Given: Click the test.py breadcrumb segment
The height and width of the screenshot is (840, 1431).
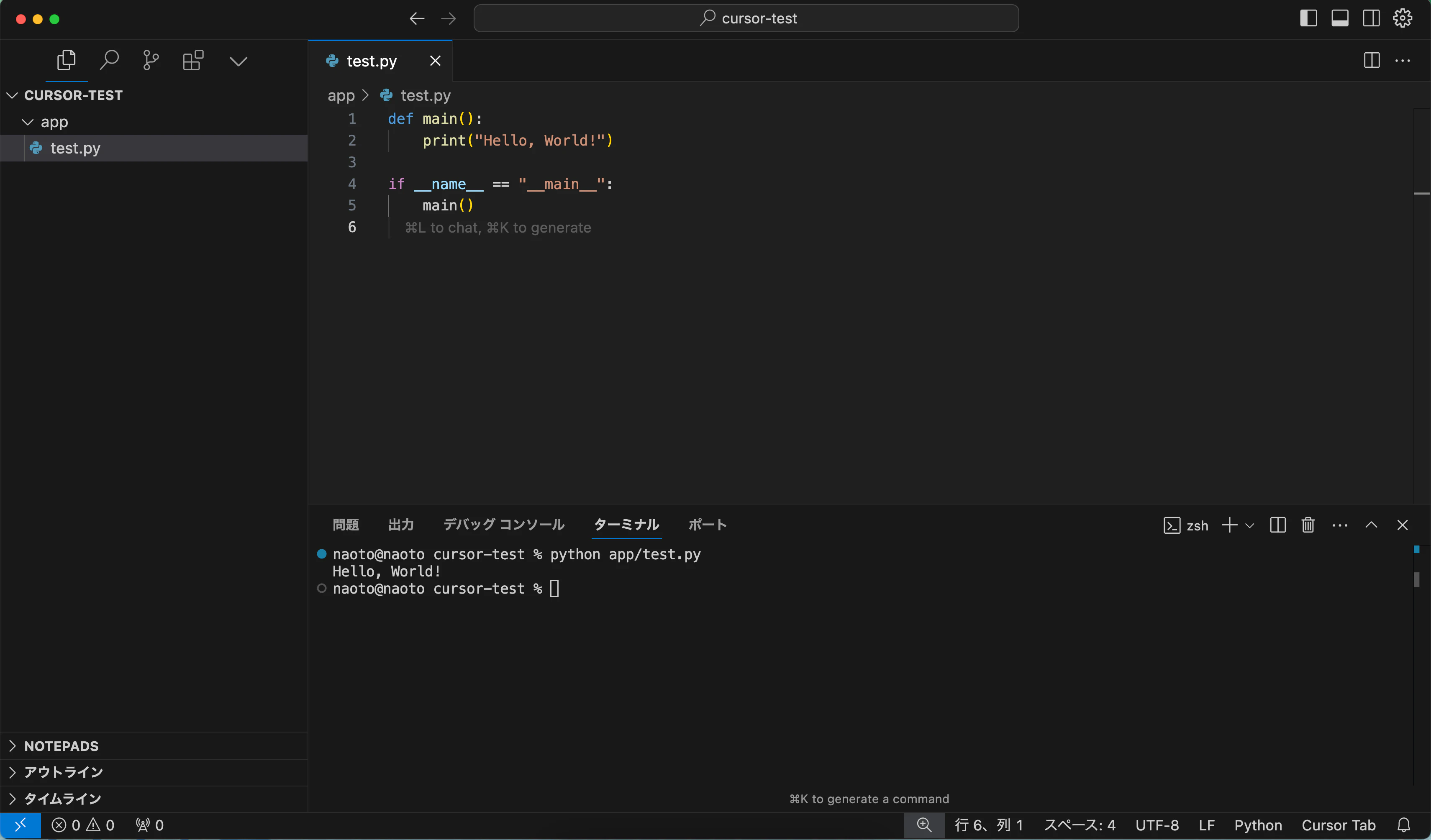Looking at the screenshot, I should (425, 95).
